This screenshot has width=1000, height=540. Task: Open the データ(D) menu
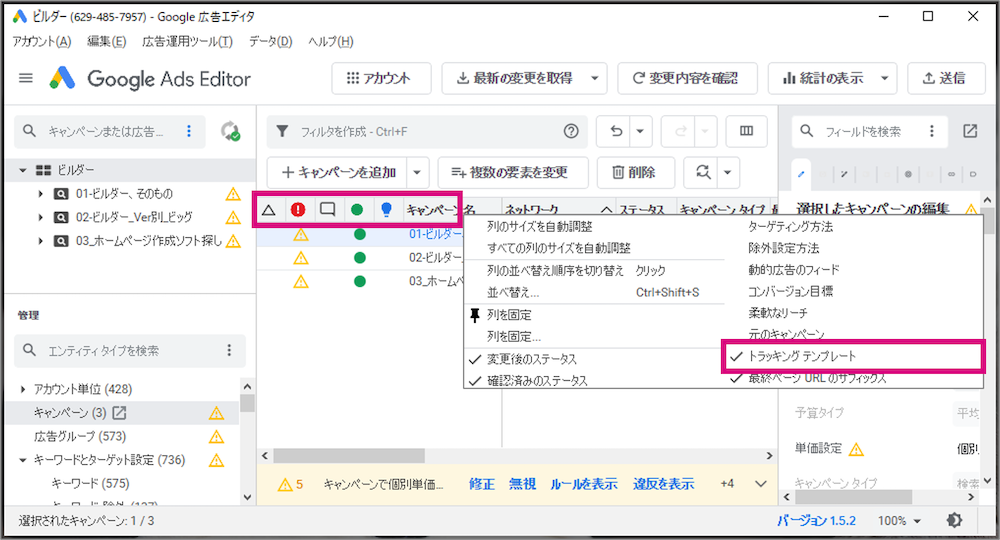tap(270, 41)
